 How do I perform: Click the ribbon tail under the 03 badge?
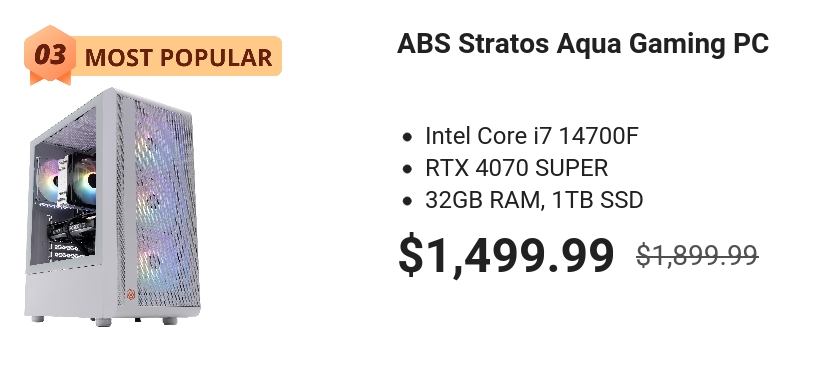point(50,80)
